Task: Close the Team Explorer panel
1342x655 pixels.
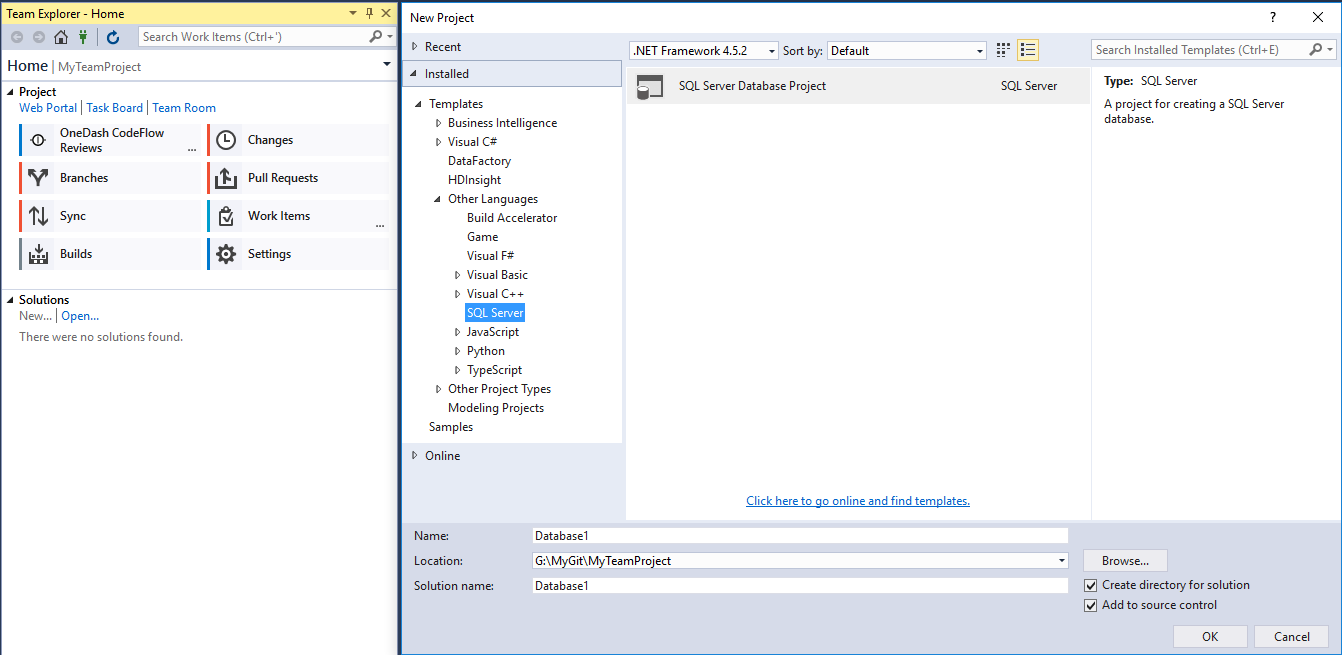Action: [x=386, y=14]
